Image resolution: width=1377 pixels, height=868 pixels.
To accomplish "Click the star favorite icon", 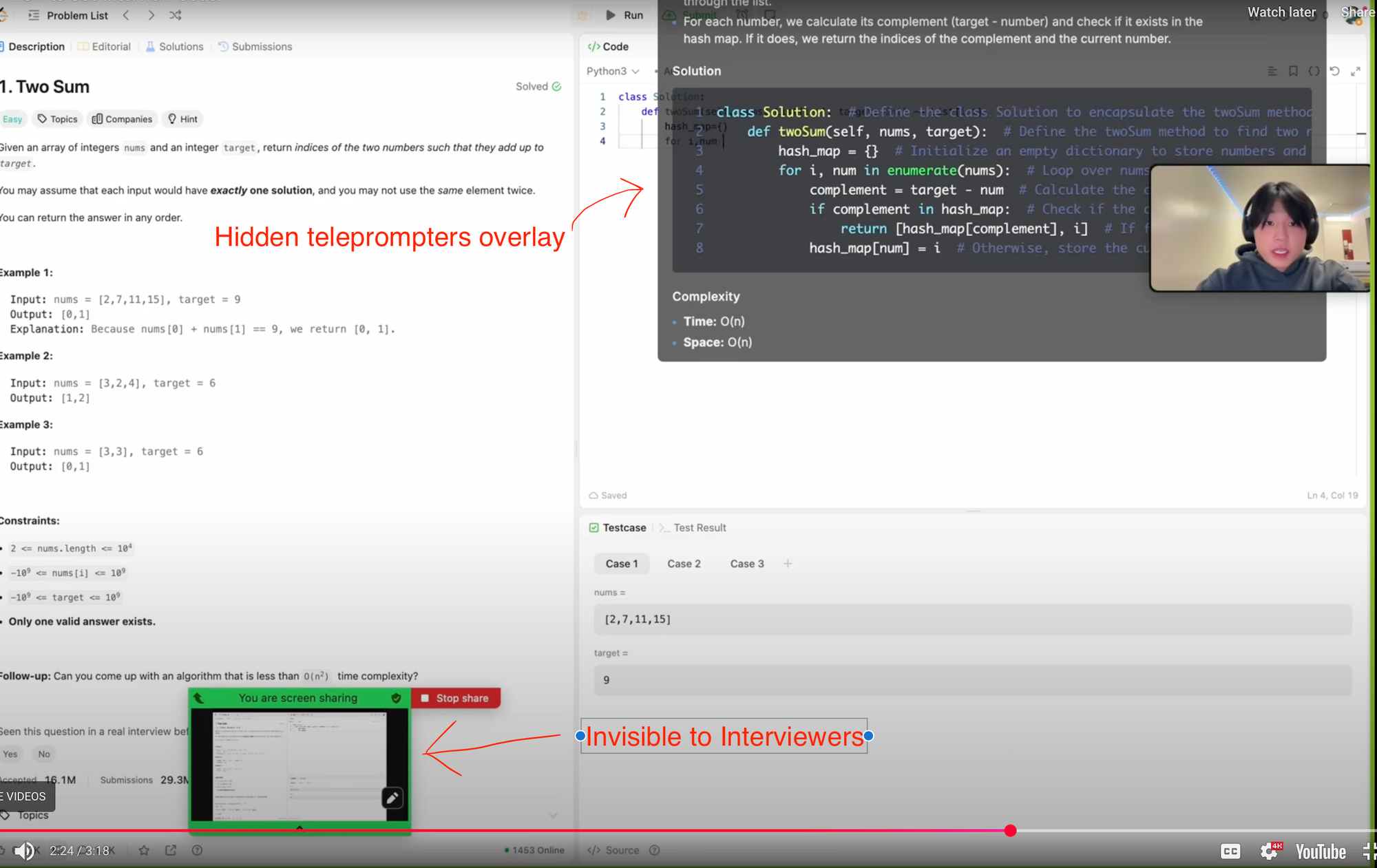I will (144, 850).
